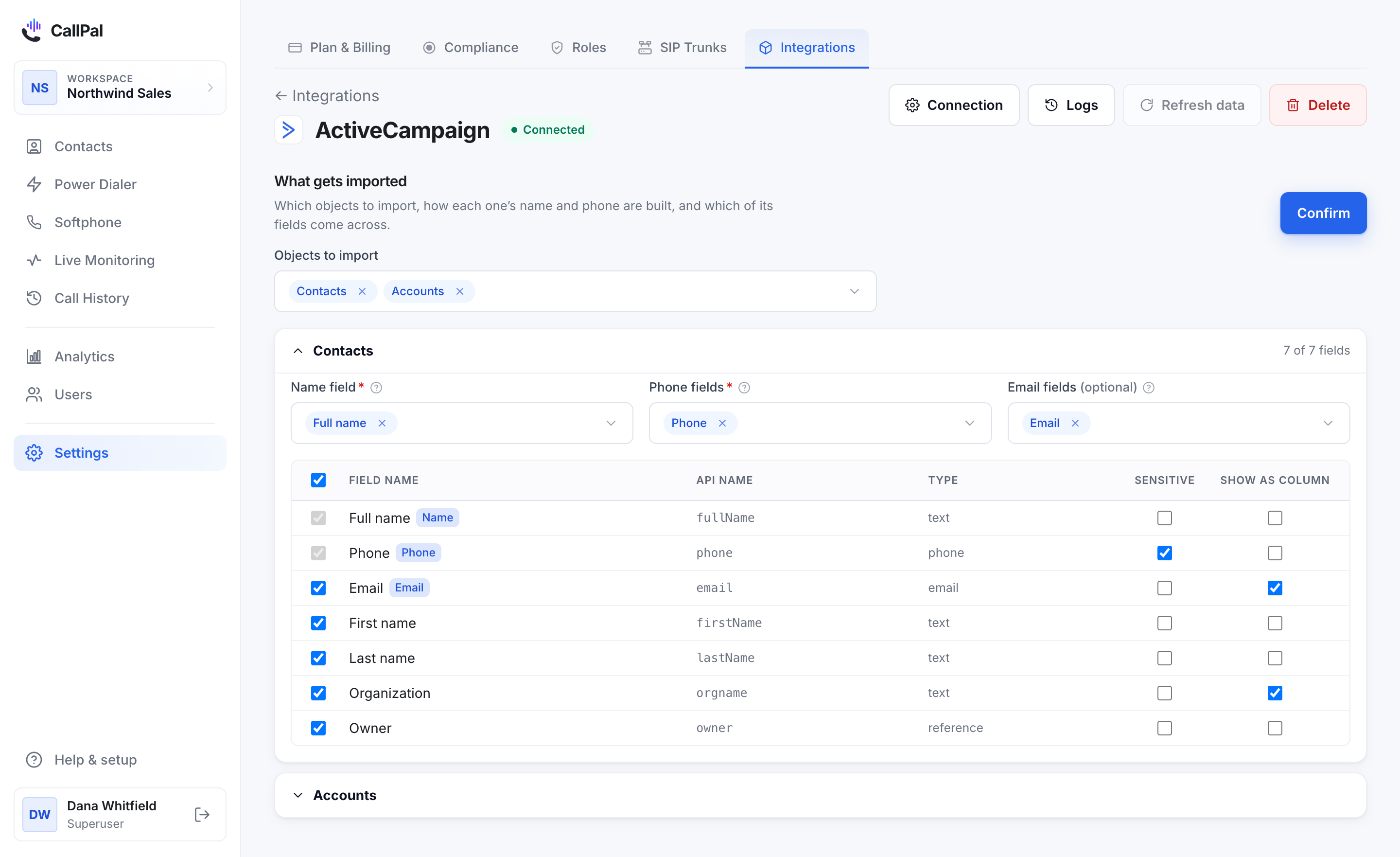The image size is (1400, 857).
Task: Disable Show as column for Organization
Action: 1275,693
